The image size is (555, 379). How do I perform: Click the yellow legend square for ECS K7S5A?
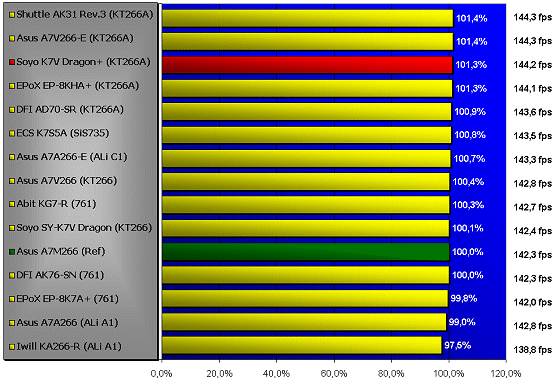12,133
